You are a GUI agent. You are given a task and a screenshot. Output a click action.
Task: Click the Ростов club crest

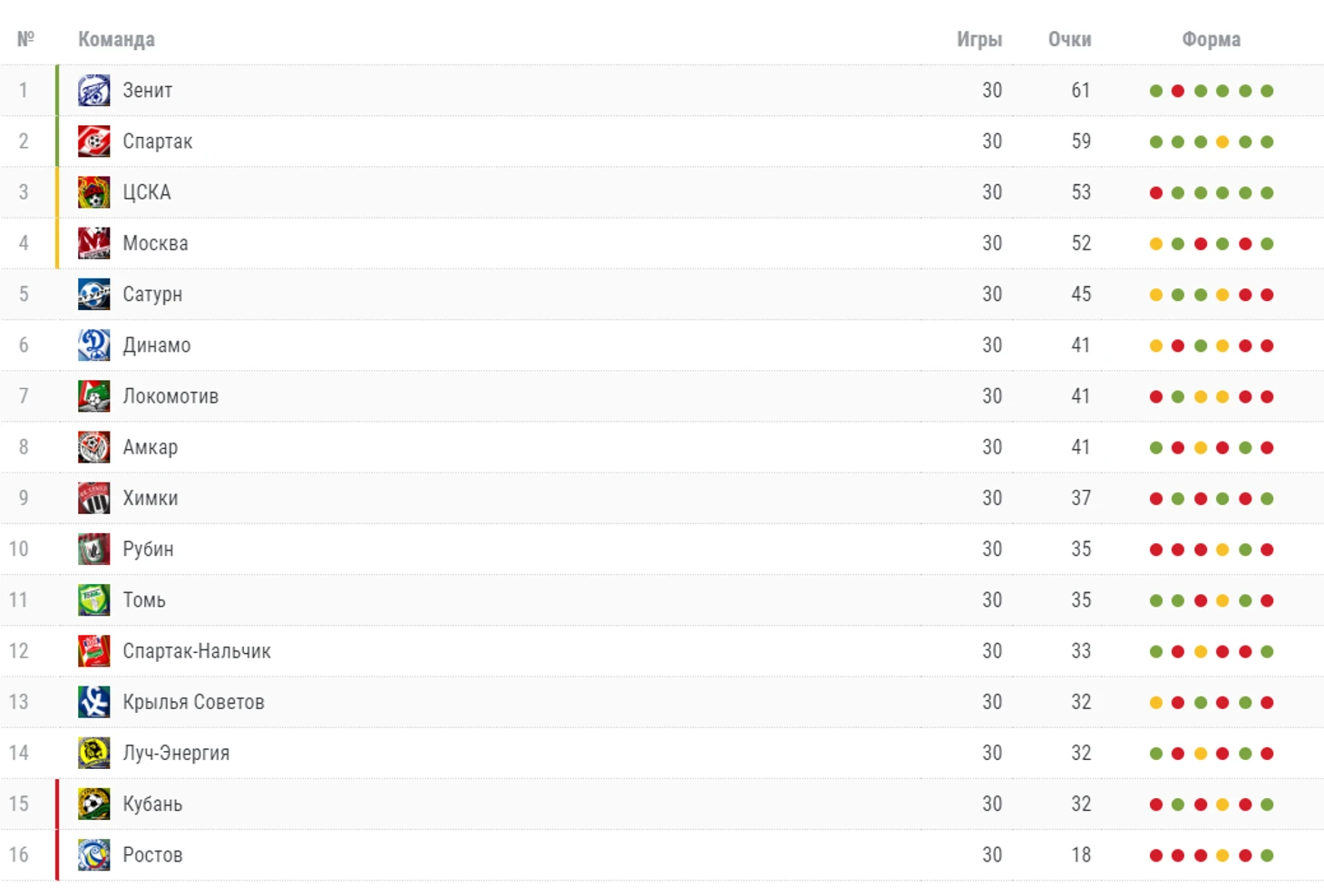(x=93, y=855)
